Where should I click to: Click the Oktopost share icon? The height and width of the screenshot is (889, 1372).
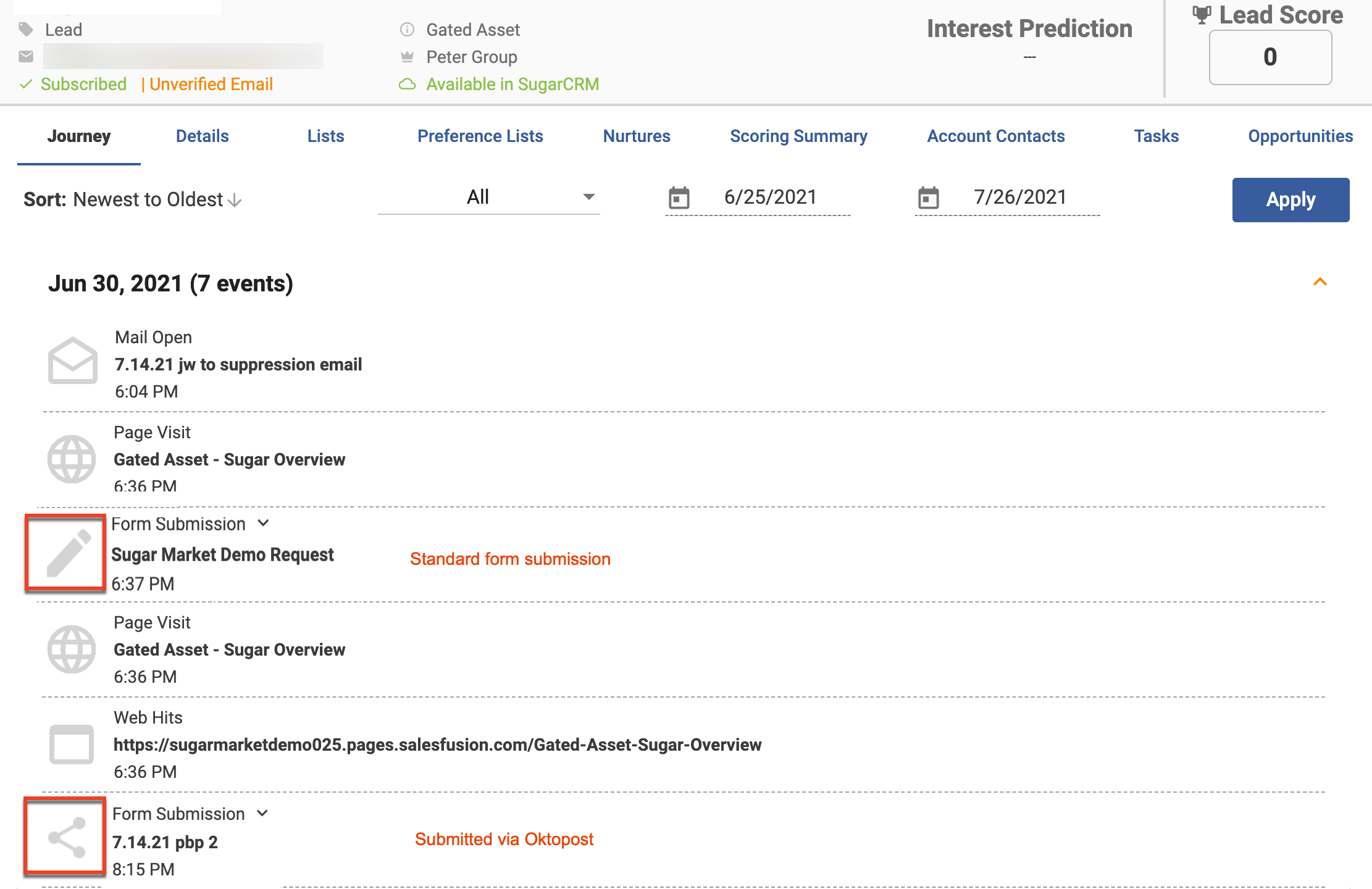click(x=67, y=837)
